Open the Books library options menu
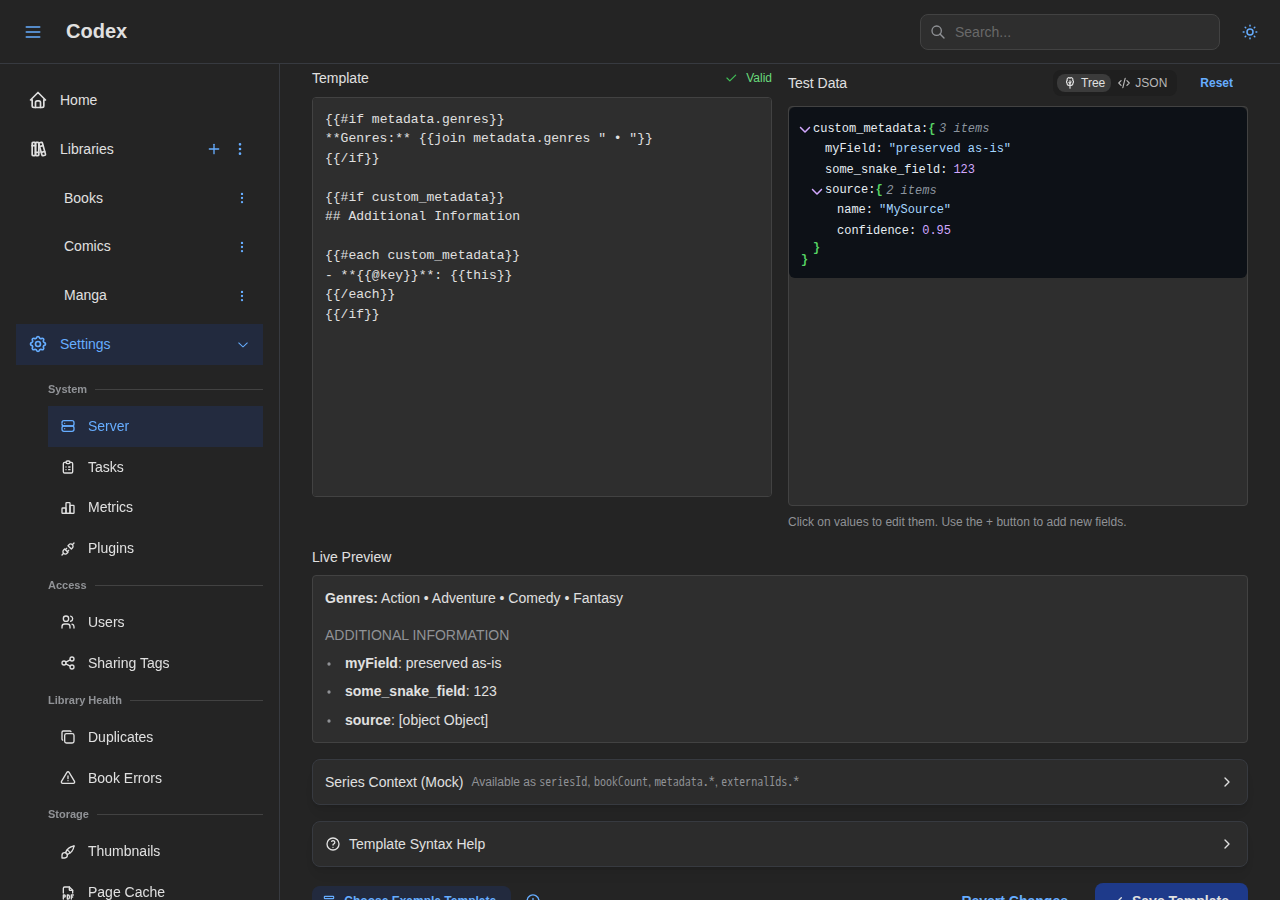Viewport: 1280px width, 900px height. [x=241, y=198]
